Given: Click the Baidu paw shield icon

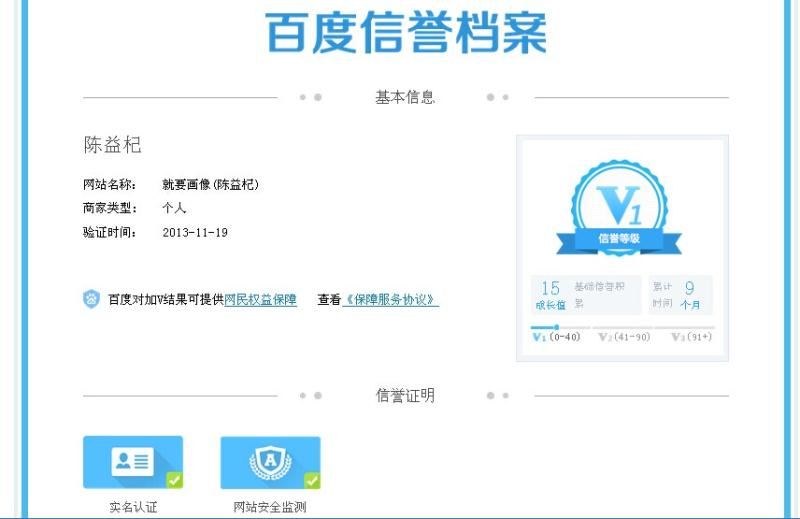Looking at the screenshot, I should [91, 299].
